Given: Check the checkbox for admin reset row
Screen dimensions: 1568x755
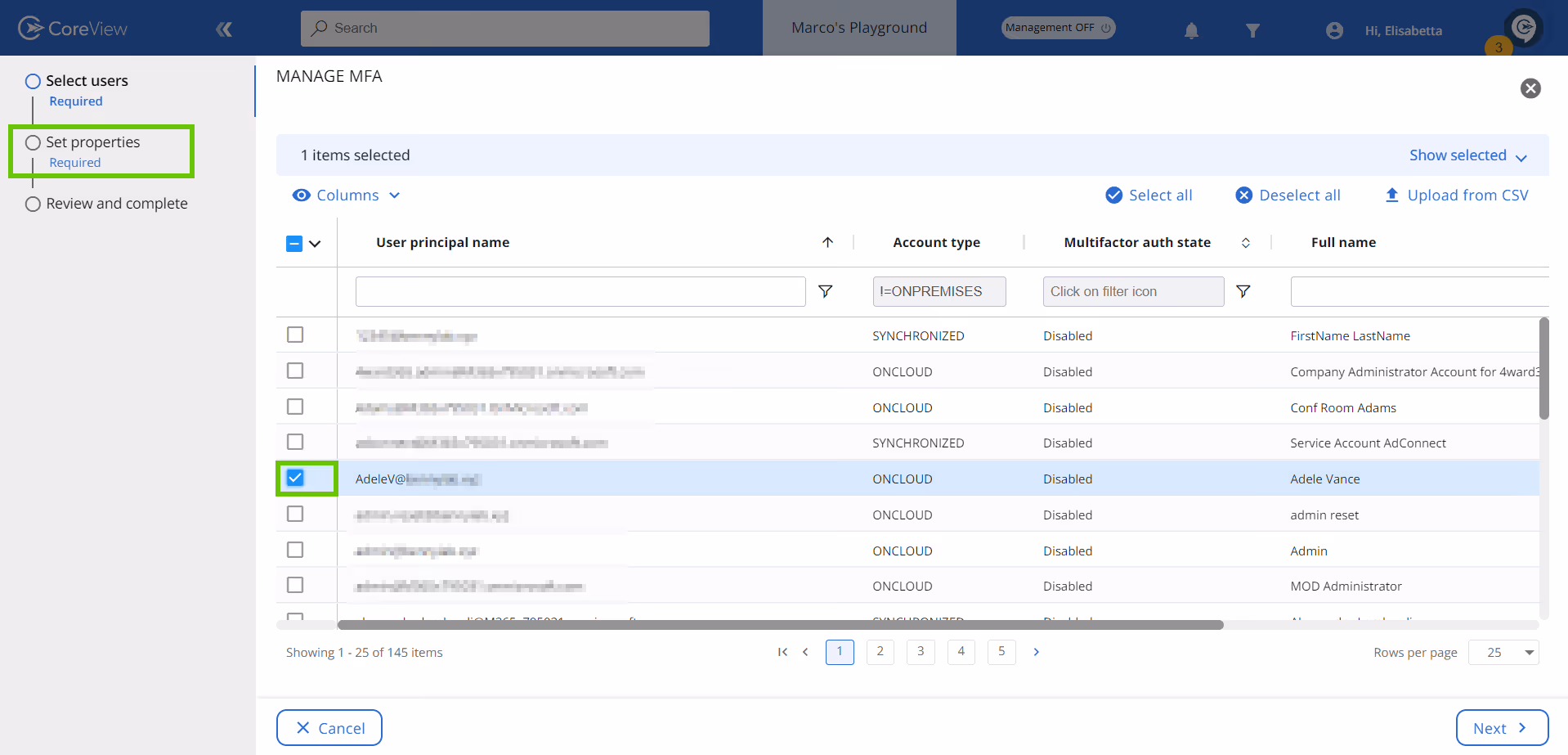Looking at the screenshot, I should coord(294,514).
